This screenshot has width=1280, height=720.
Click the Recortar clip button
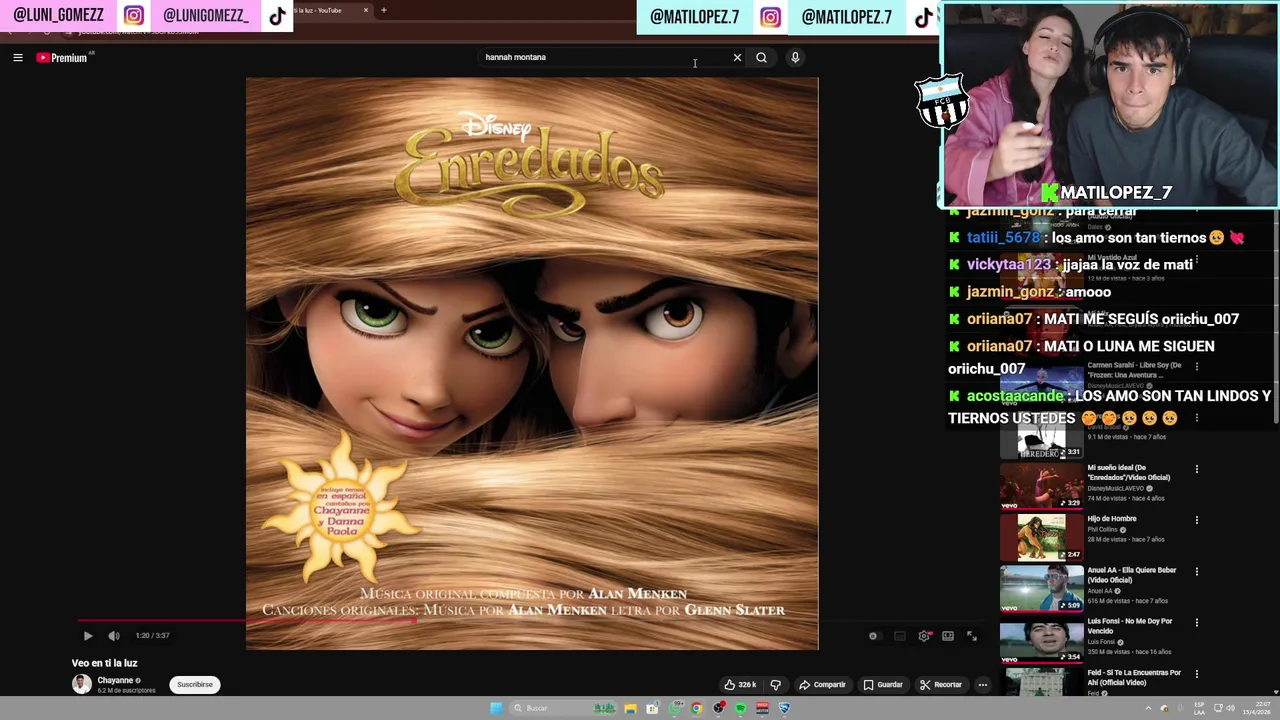941,685
